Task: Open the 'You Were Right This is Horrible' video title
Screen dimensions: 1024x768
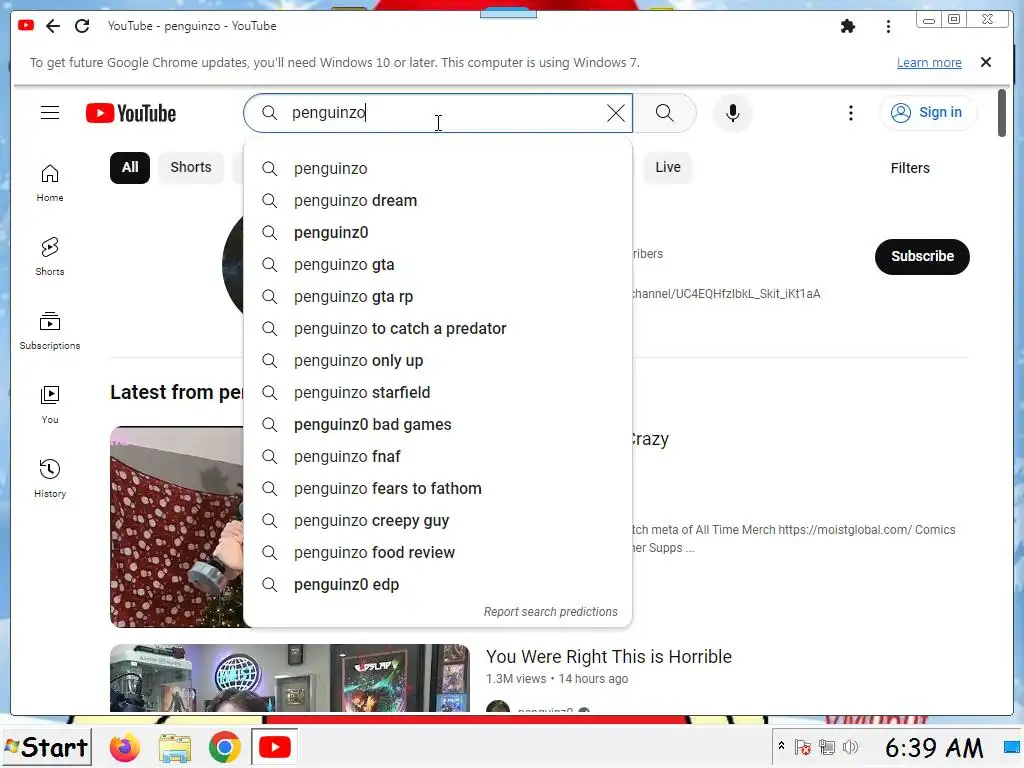Action: click(x=609, y=657)
